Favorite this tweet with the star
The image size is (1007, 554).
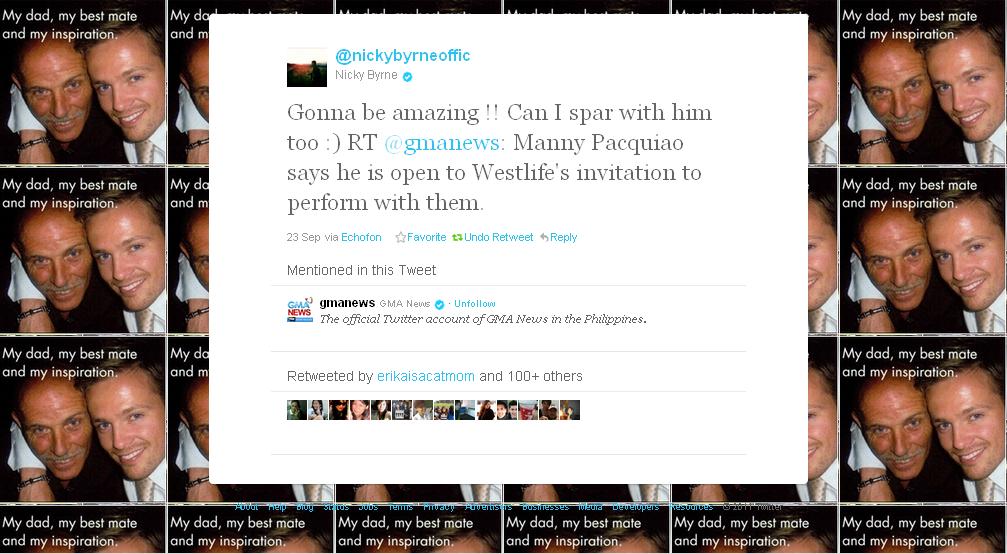(421, 238)
